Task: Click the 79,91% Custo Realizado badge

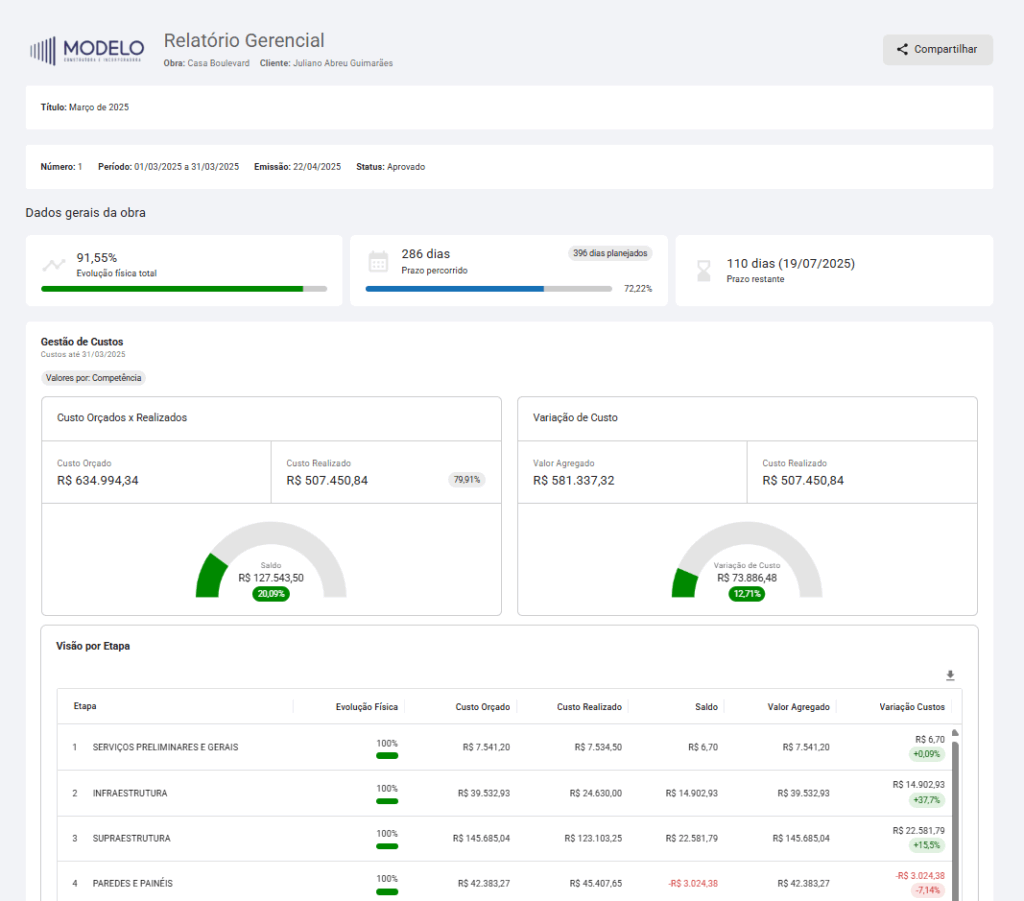Action: click(467, 480)
